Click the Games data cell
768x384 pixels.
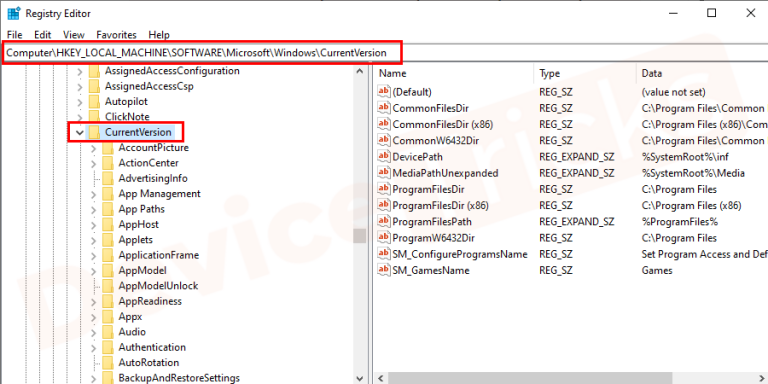tap(657, 270)
